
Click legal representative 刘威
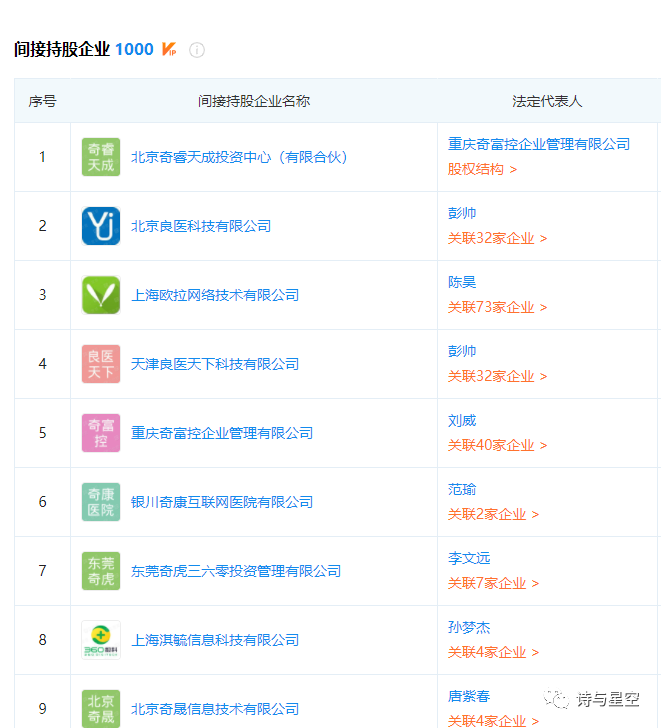pos(462,420)
